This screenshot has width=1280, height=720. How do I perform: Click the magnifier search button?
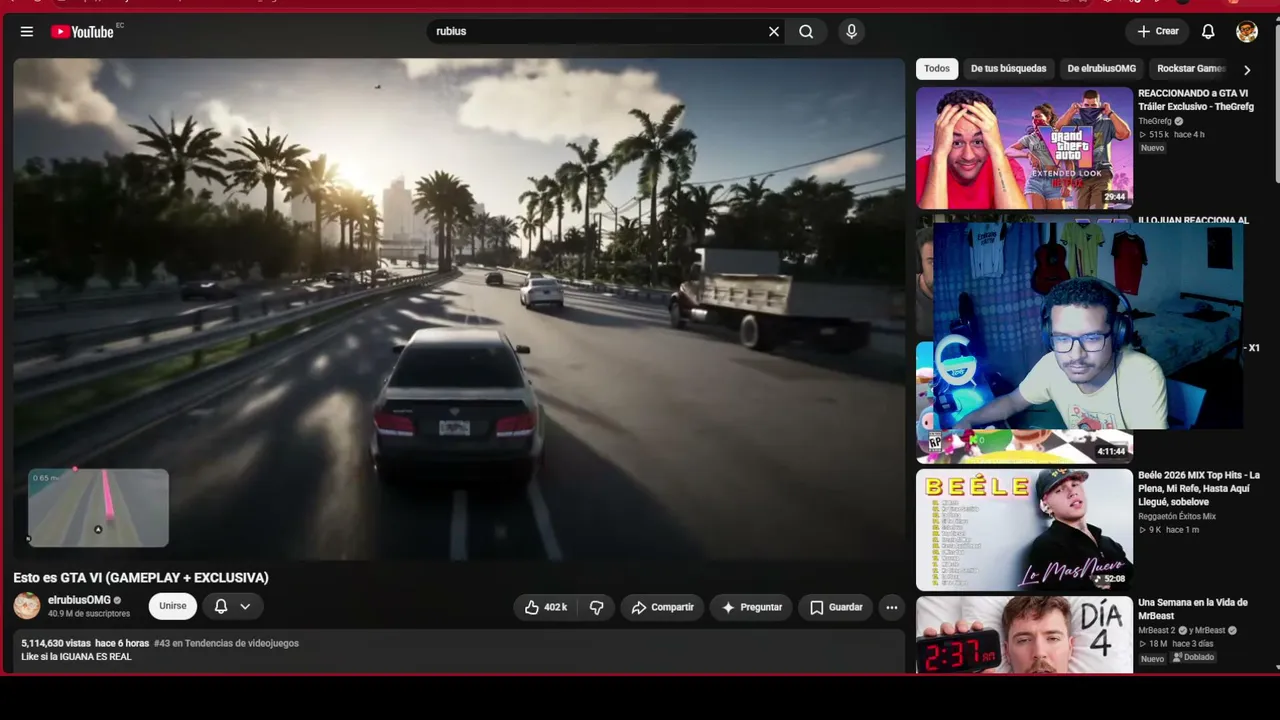[806, 32]
